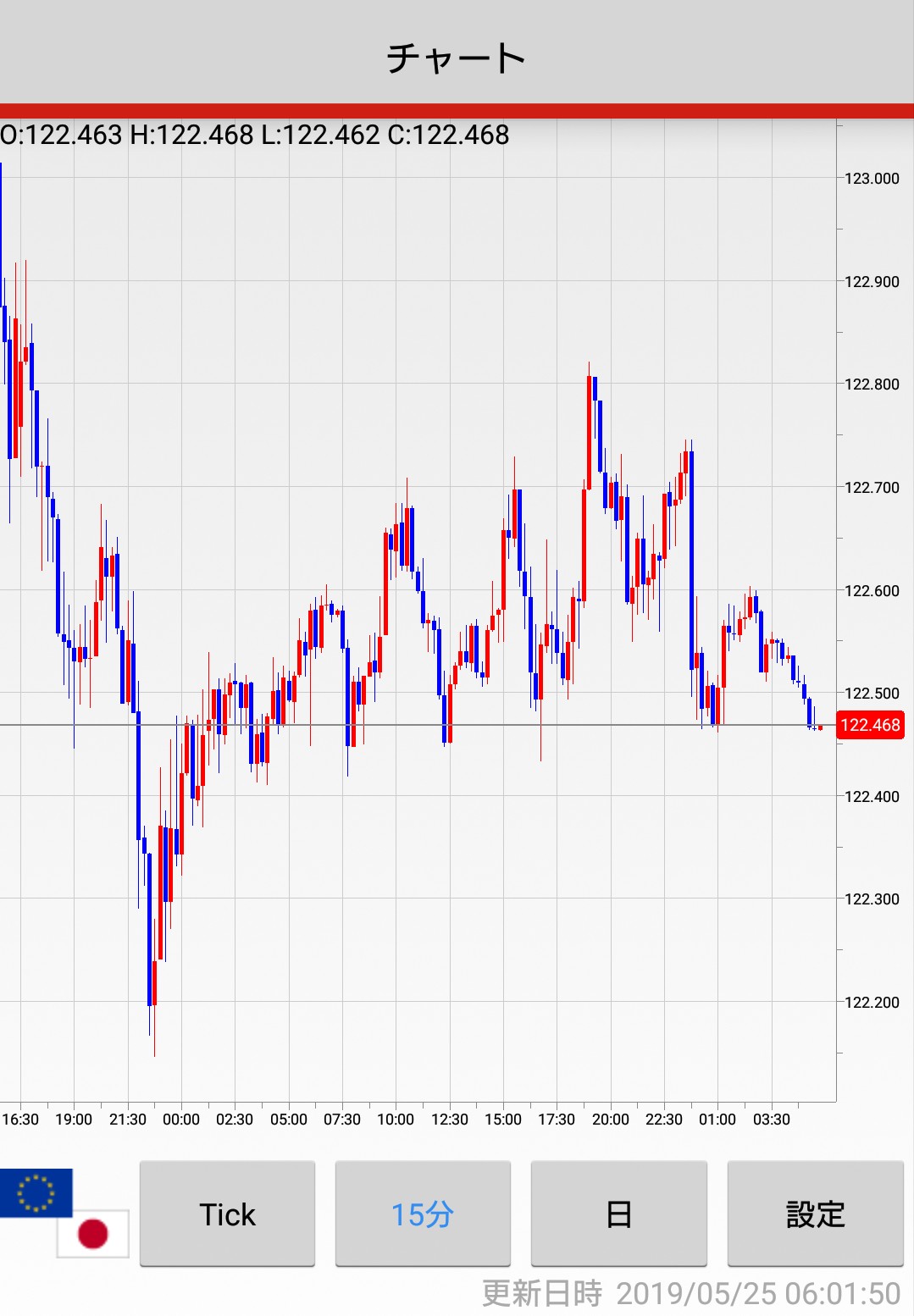Image resolution: width=914 pixels, height=1316 pixels.
Task: Click the 123.000 price axis label
Action: [x=872, y=178]
